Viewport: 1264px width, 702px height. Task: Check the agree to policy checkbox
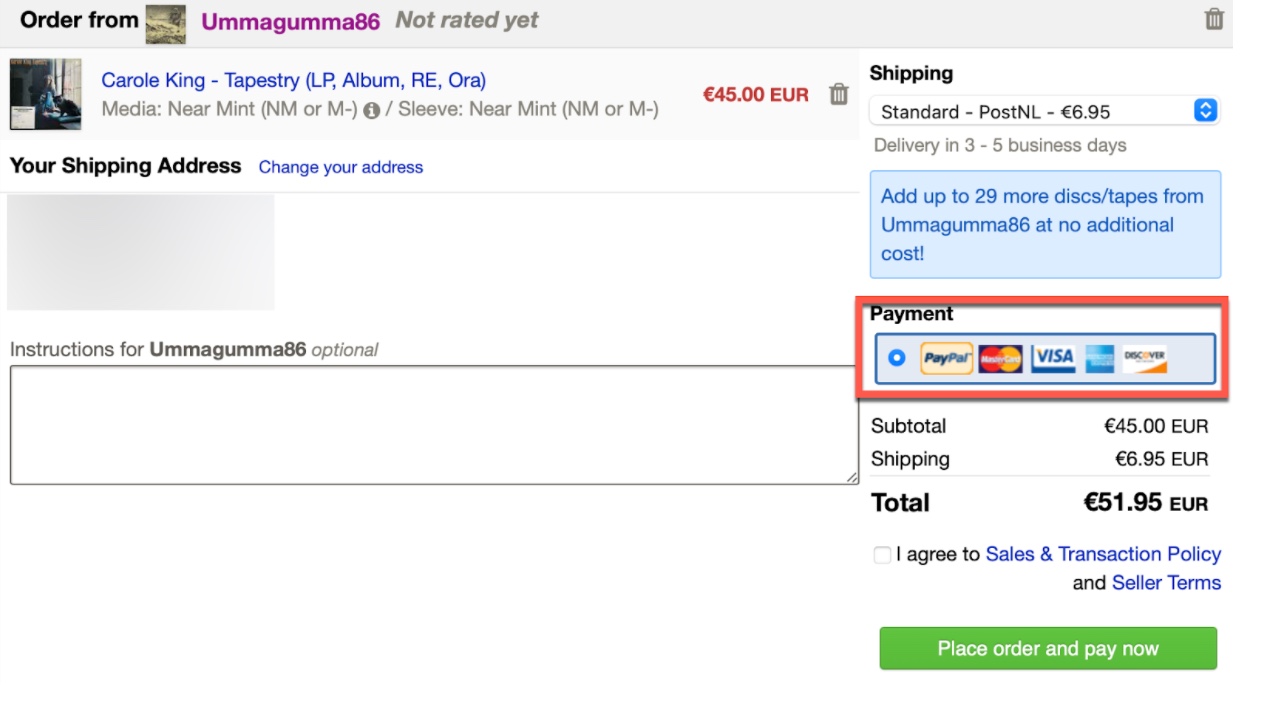point(882,555)
